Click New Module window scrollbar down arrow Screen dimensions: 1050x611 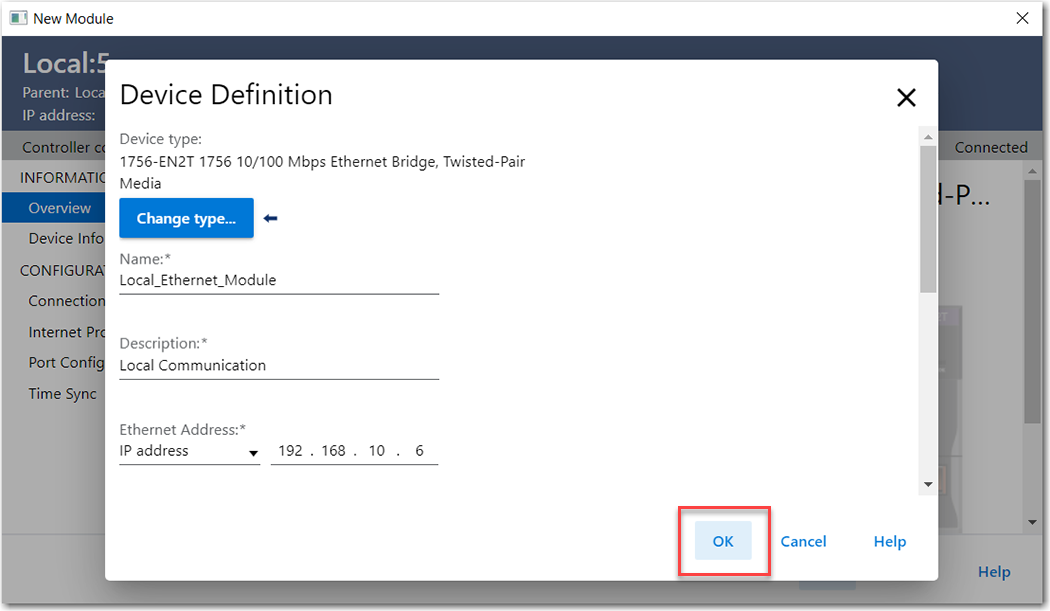[1032, 523]
